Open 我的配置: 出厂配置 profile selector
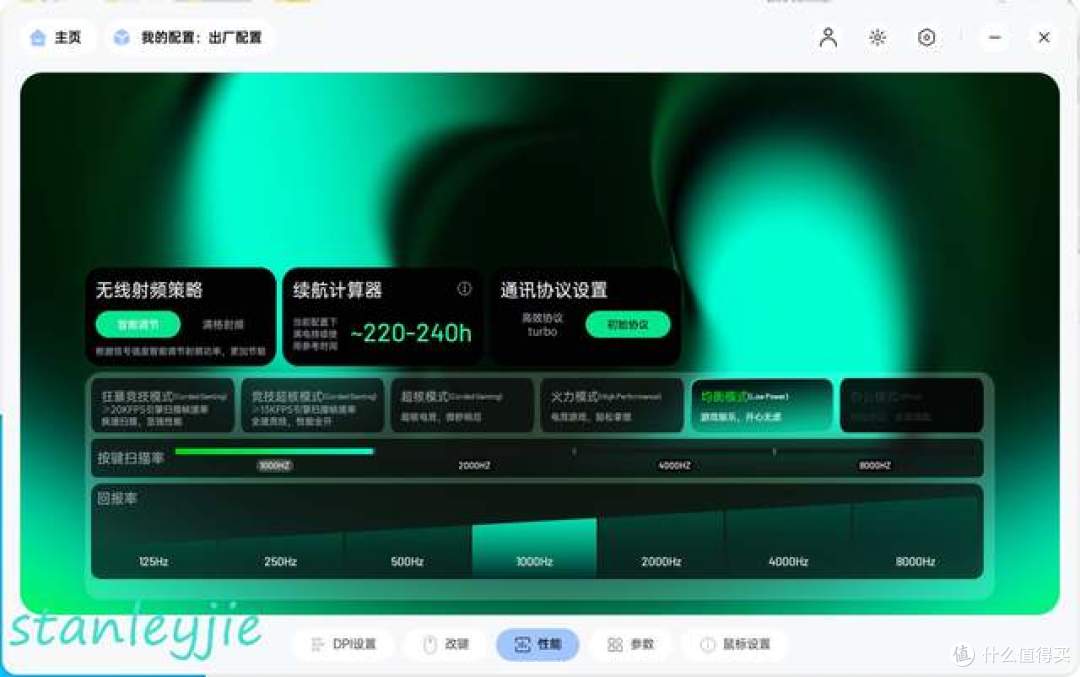Image resolution: width=1080 pixels, height=677 pixels. click(189, 37)
